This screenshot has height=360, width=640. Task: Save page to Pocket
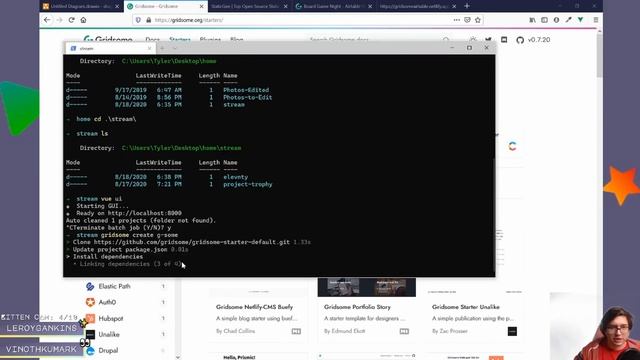pos(467,20)
